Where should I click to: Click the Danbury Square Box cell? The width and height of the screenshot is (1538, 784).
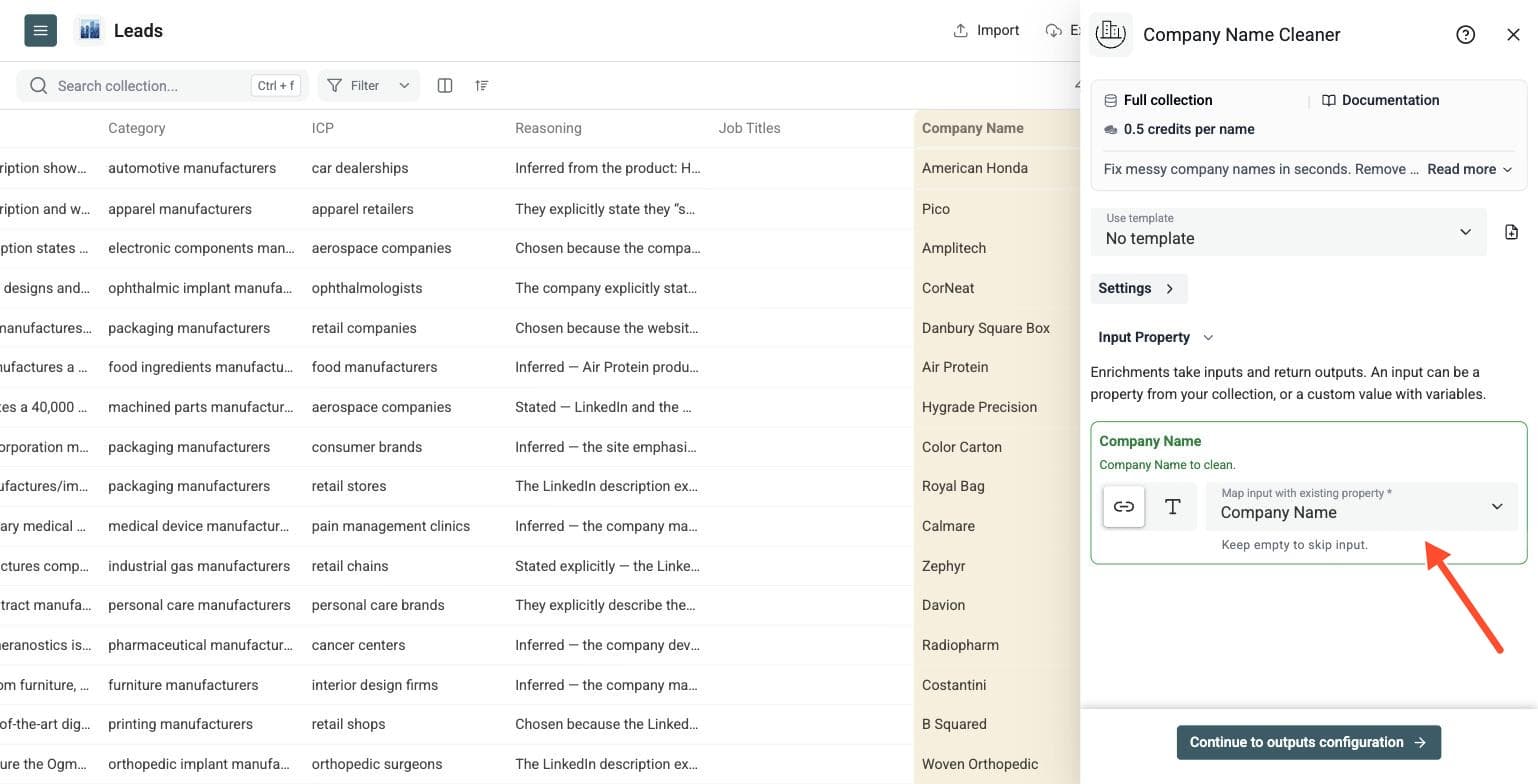[x=986, y=328]
